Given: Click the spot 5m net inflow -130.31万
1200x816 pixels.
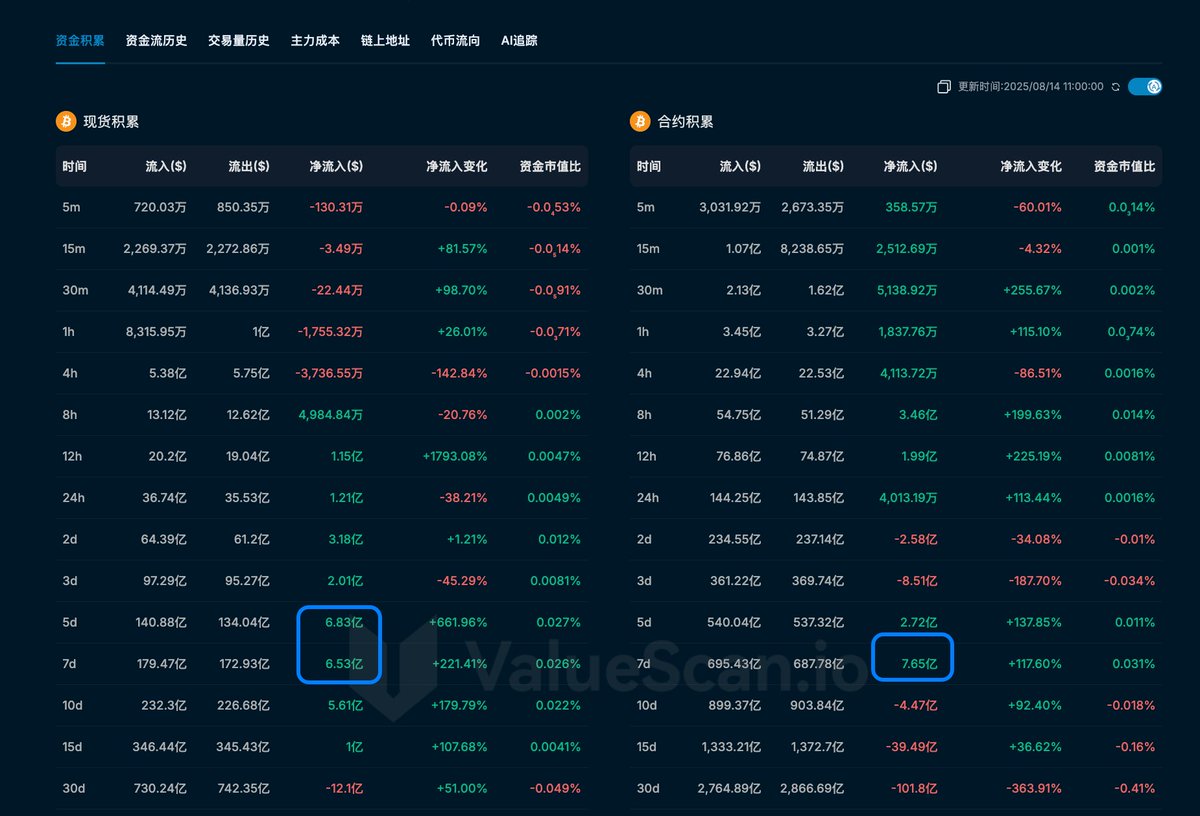Looking at the screenshot, I should coord(336,208).
